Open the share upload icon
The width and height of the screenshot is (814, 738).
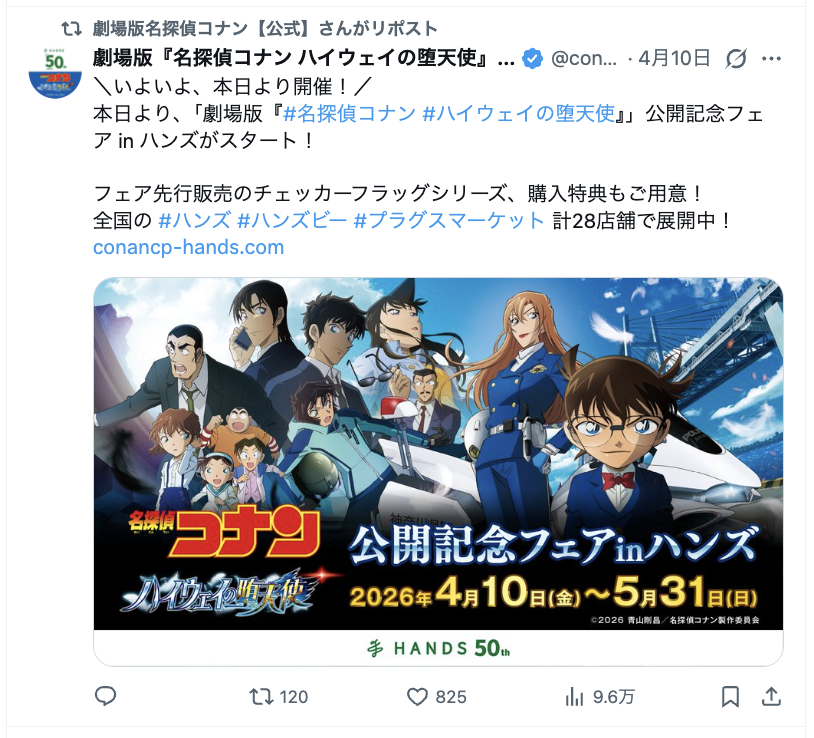(771, 696)
